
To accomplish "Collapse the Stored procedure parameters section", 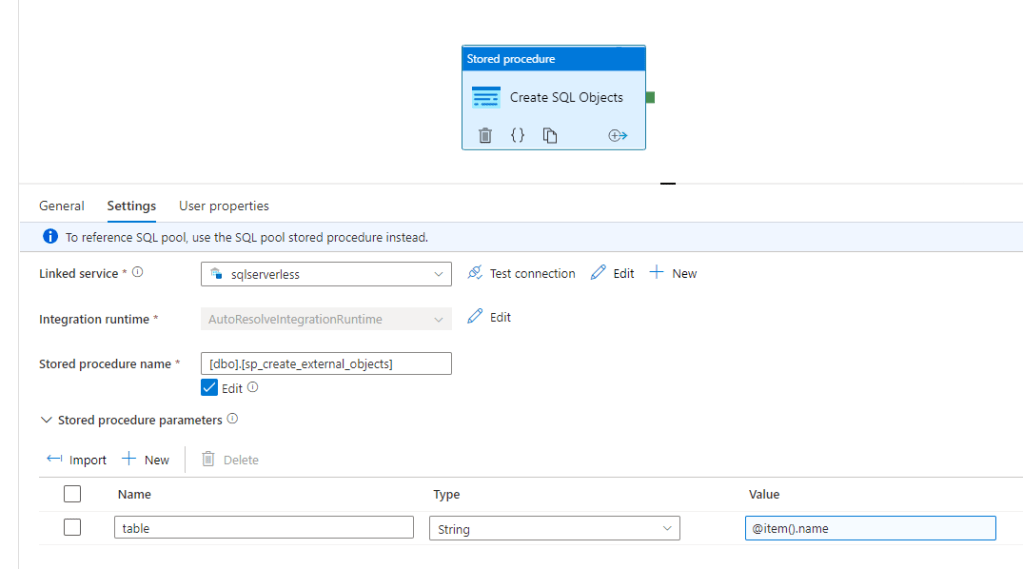I will (x=46, y=420).
